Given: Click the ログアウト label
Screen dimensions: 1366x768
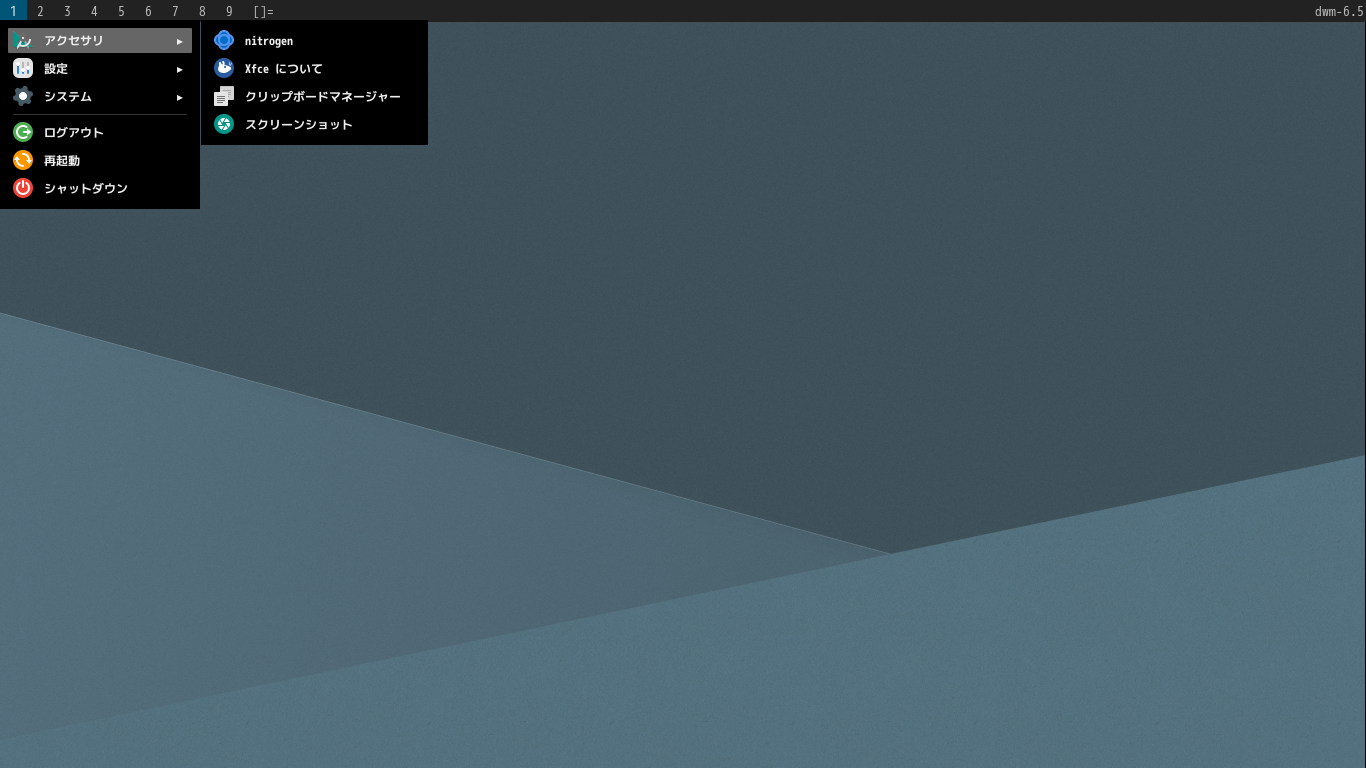Looking at the screenshot, I should [x=72, y=132].
